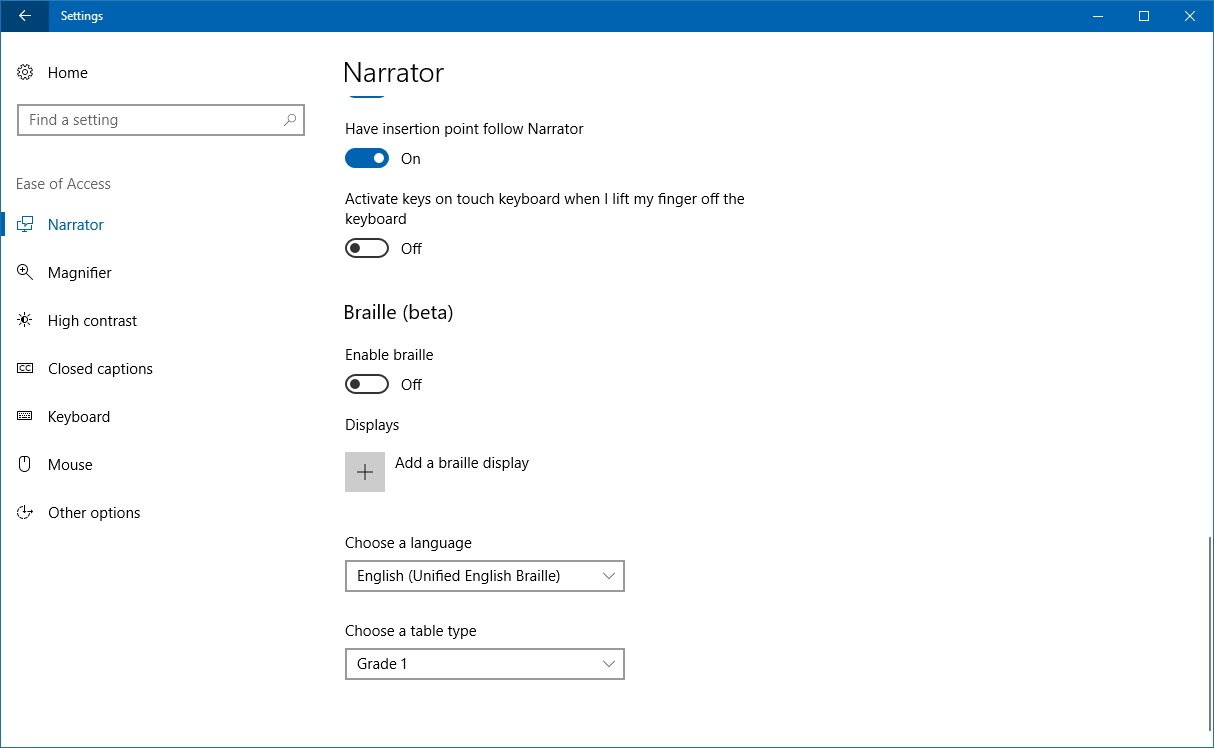
Task: Open the Choose a language dropdown
Action: click(484, 576)
